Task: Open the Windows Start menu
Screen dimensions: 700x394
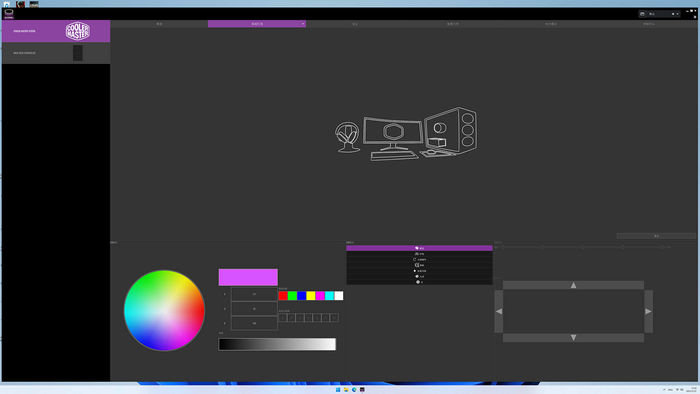Action: [338, 390]
